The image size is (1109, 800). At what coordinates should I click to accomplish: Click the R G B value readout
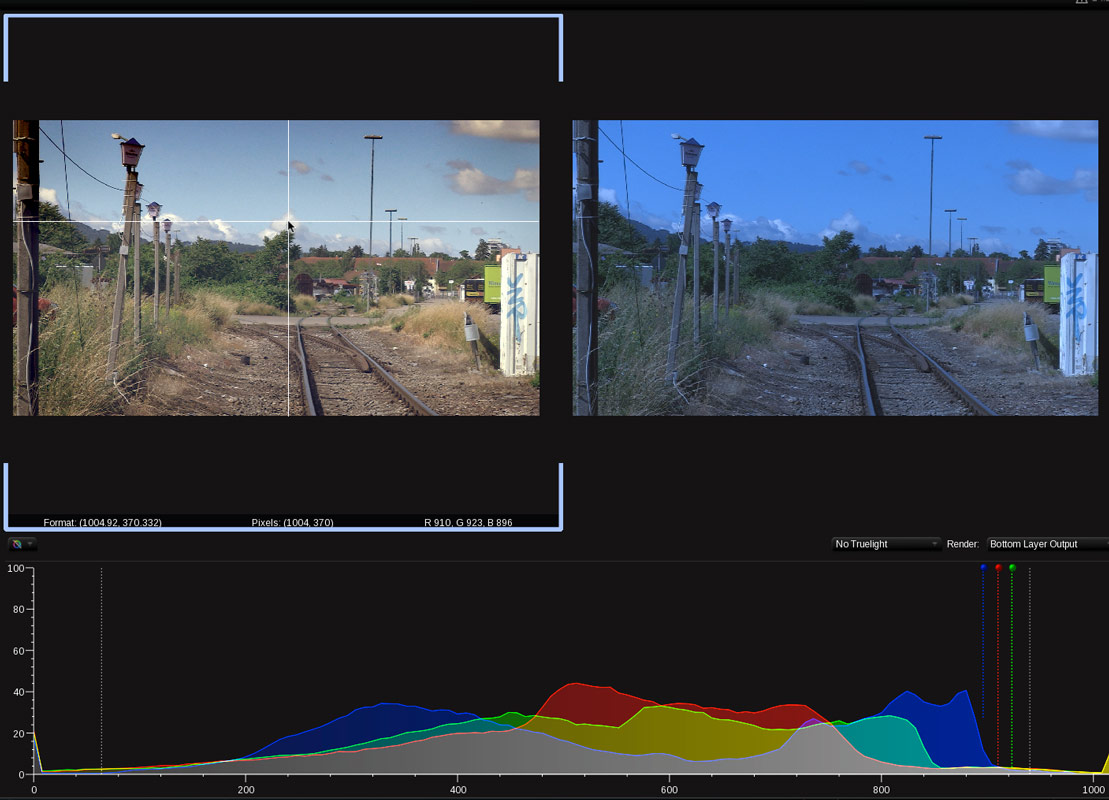click(x=468, y=523)
